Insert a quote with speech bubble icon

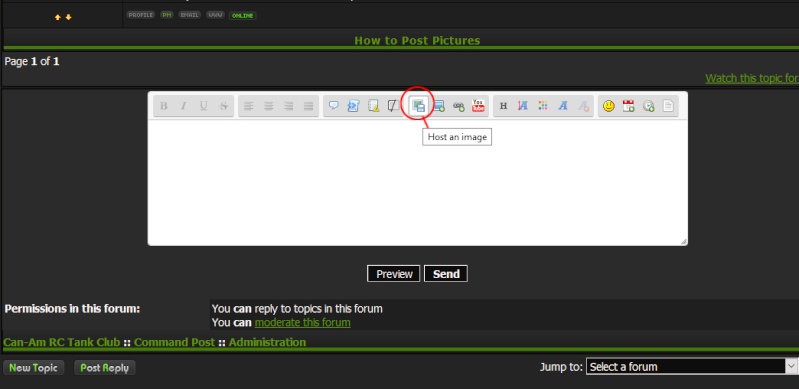pos(333,106)
